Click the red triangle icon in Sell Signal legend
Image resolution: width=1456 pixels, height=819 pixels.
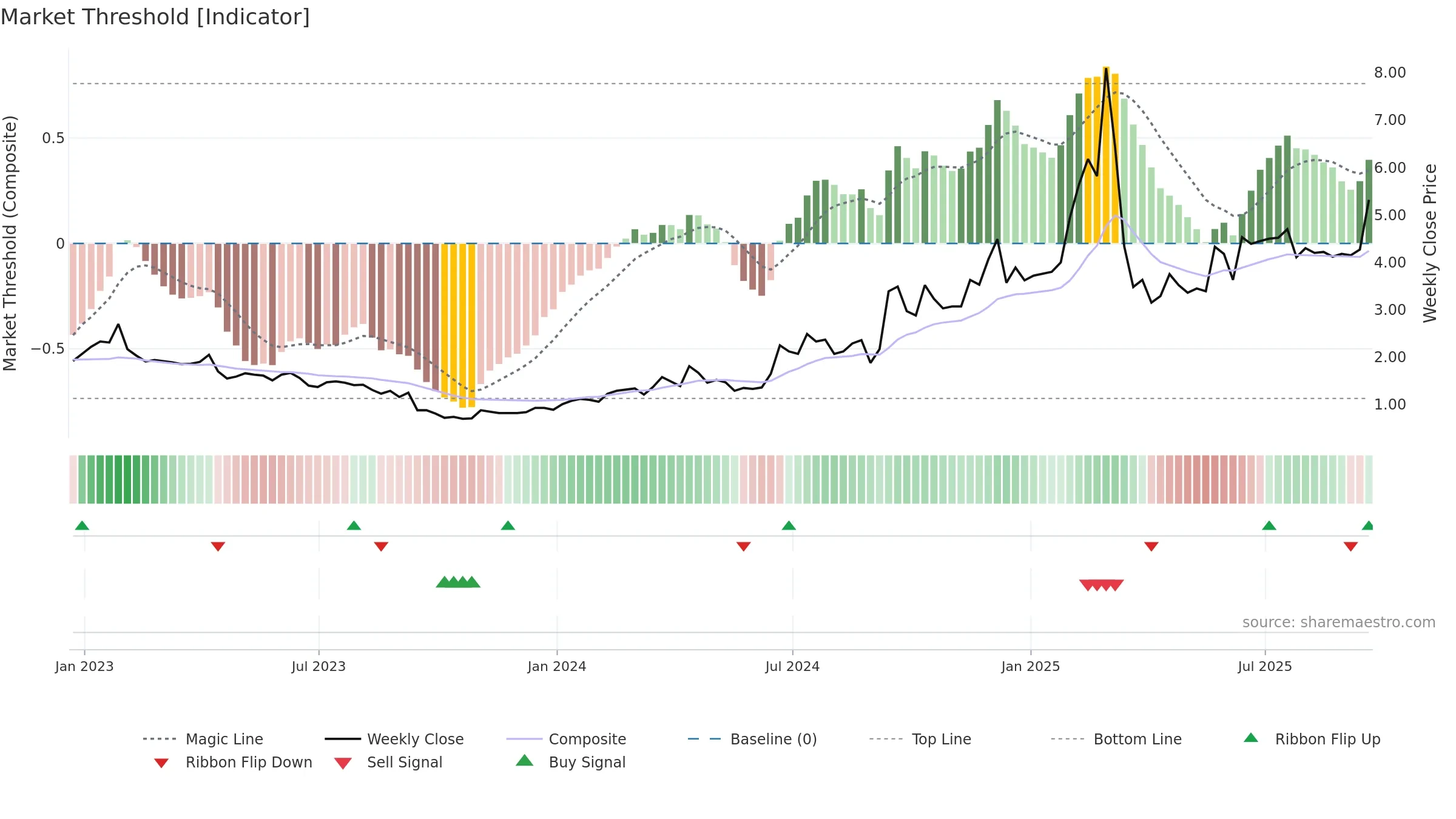coord(343,763)
